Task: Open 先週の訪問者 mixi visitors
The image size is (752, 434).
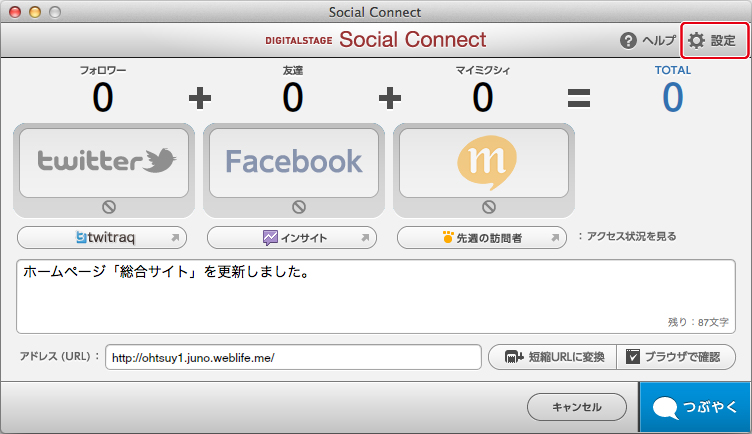Action: pos(482,237)
